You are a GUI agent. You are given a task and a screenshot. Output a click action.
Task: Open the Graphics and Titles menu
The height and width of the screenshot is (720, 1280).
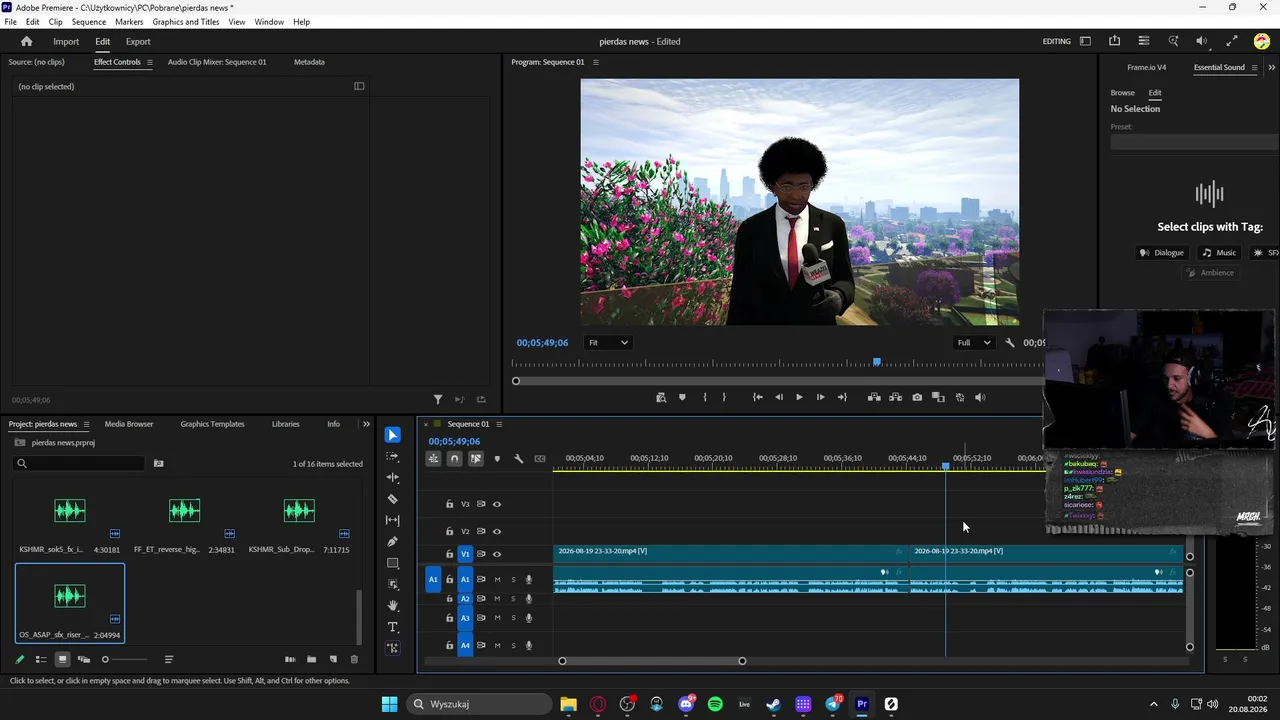pyautogui.click(x=186, y=22)
